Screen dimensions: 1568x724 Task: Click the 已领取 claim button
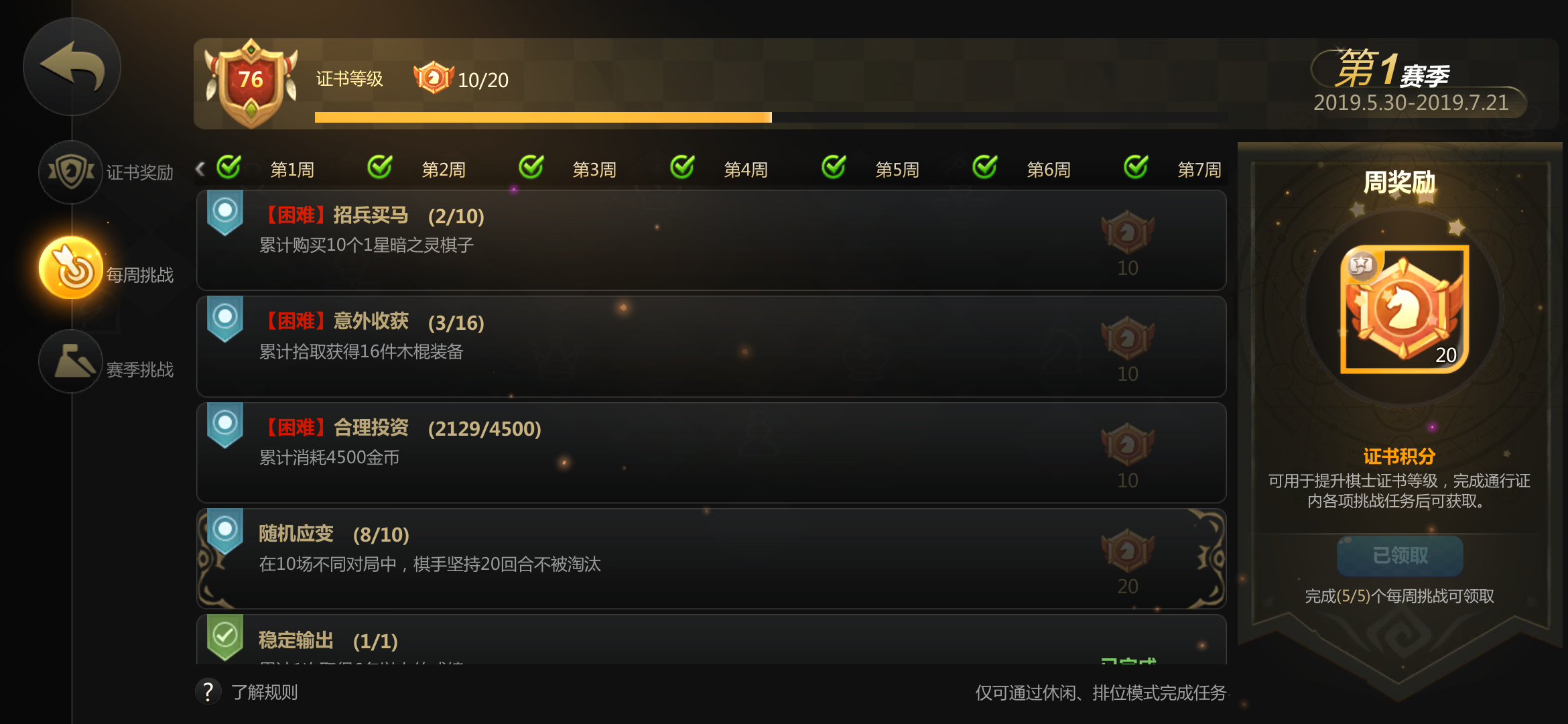point(1400,555)
